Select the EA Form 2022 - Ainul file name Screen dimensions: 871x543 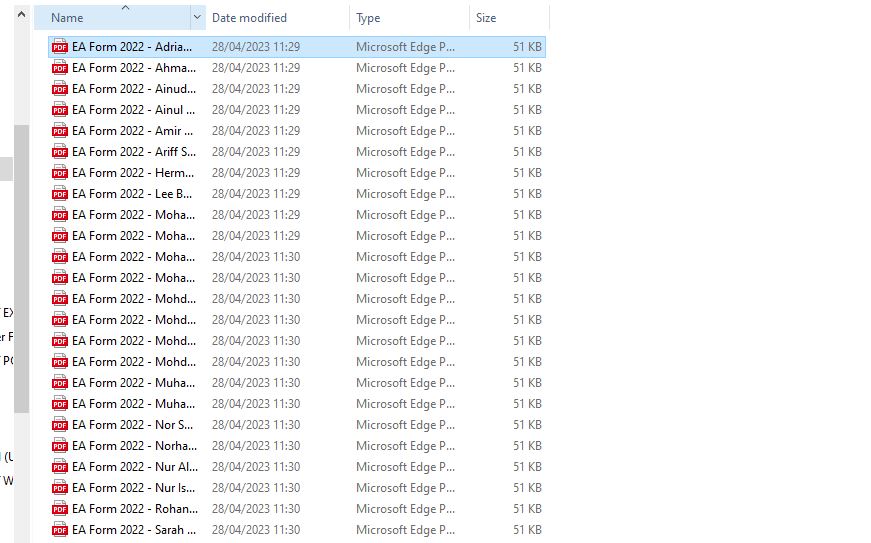[x=134, y=110]
